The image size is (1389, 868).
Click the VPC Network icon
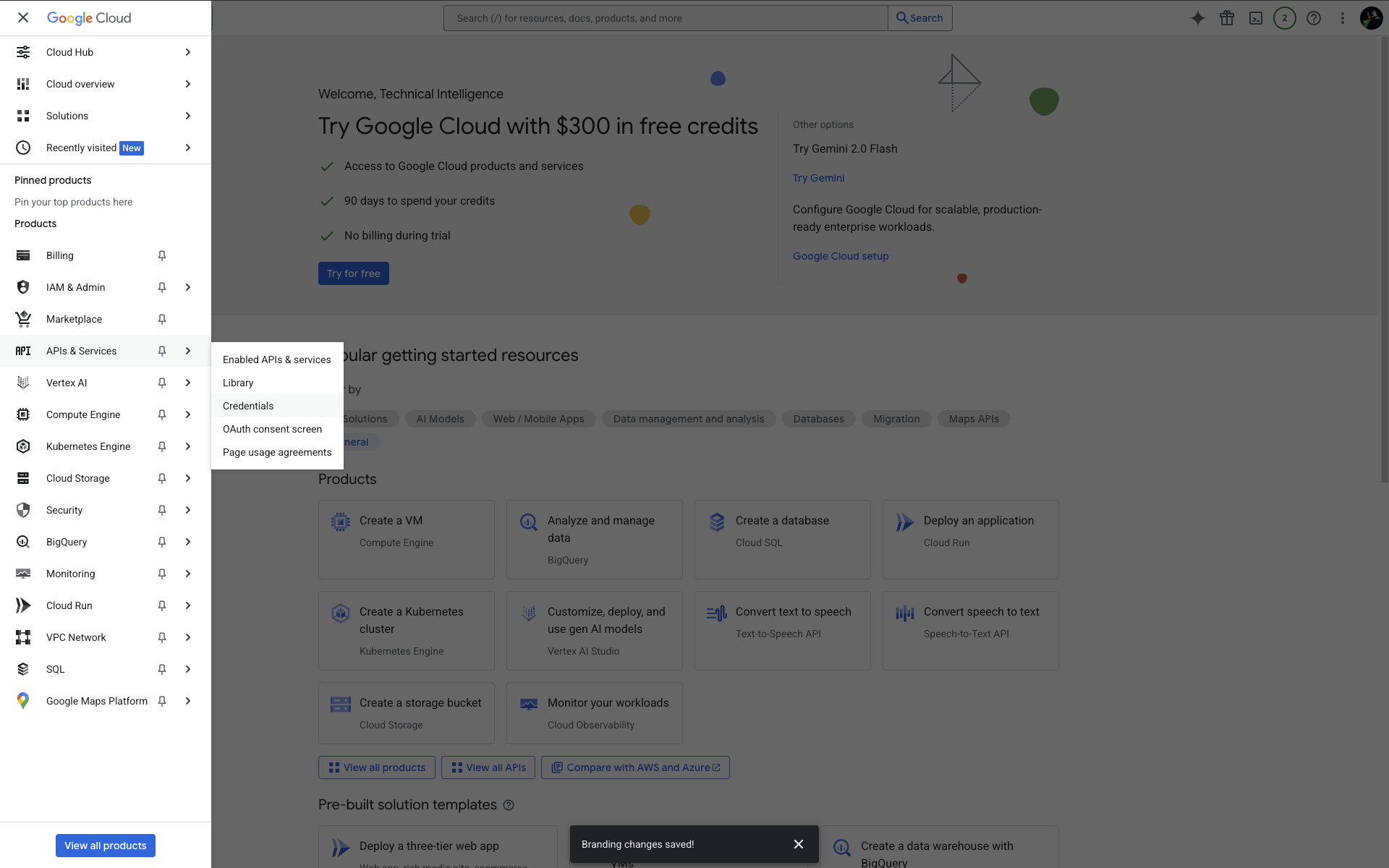coord(23,637)
